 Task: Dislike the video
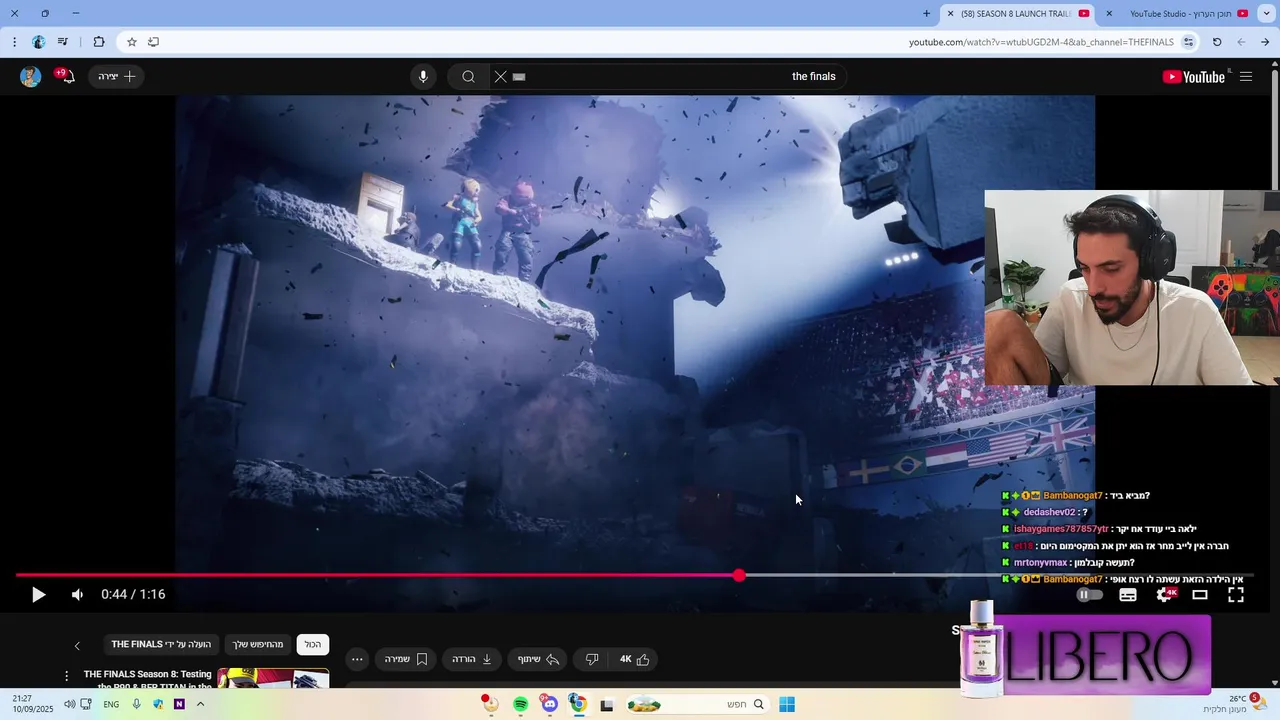(592, 659)
